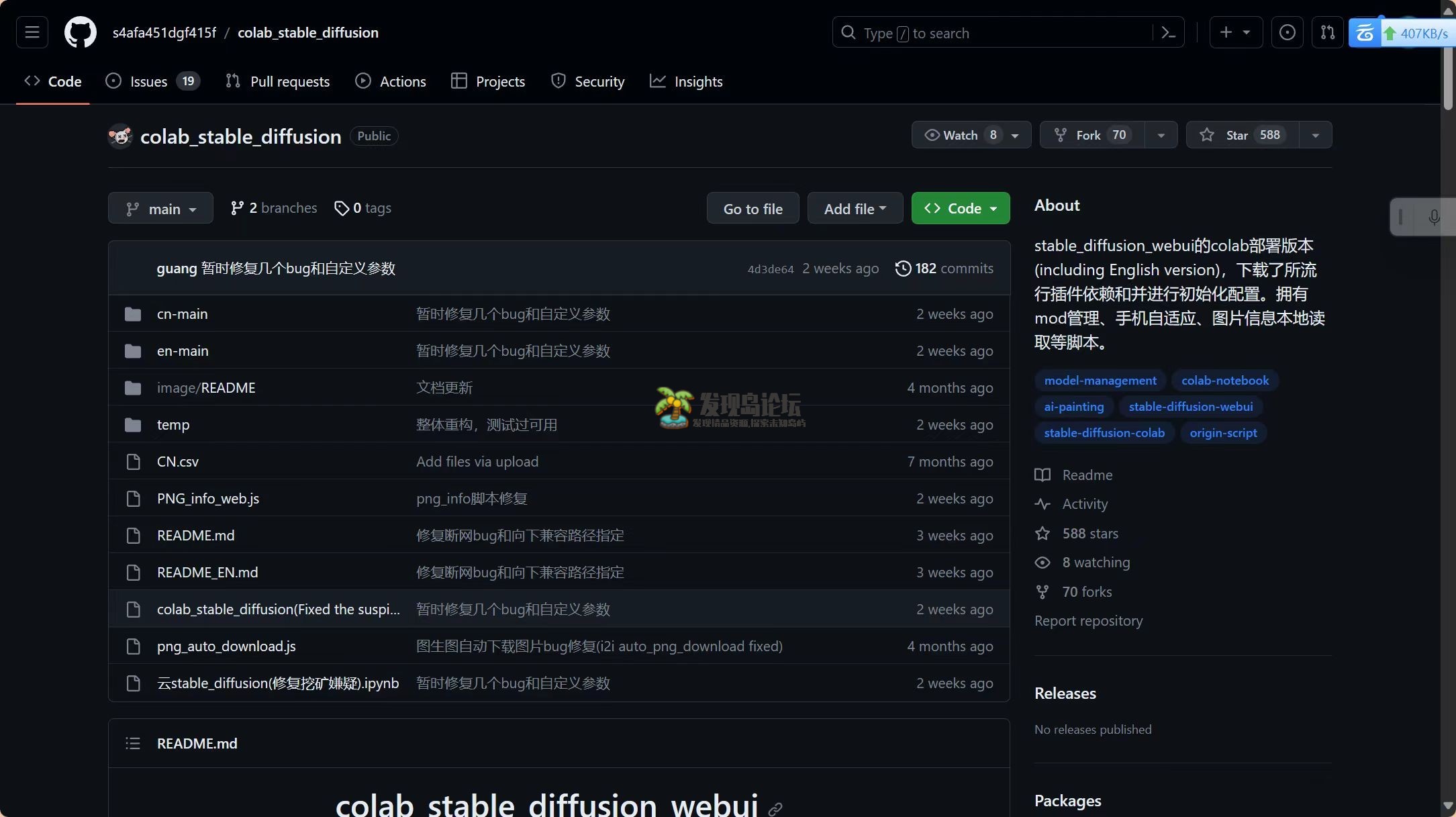
Task: Open the main branch selector dropdown
Action: coord(160,208)
